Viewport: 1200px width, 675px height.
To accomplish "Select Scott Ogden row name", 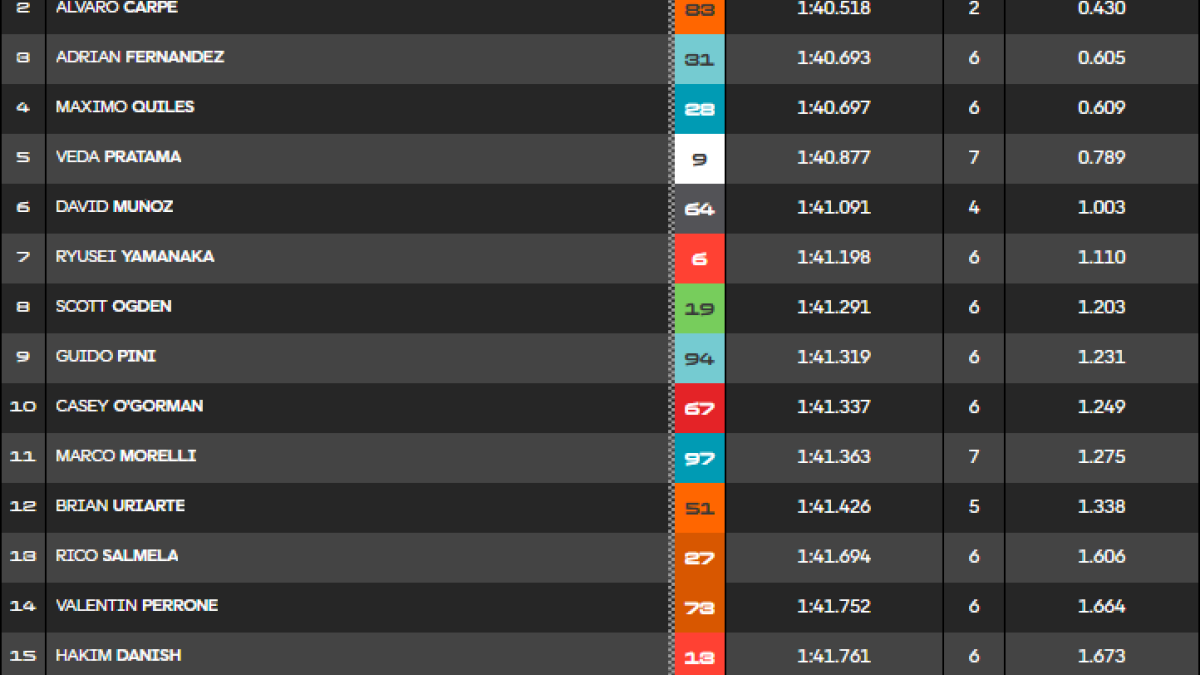I will pyautogui.click(x=113, y=306).
